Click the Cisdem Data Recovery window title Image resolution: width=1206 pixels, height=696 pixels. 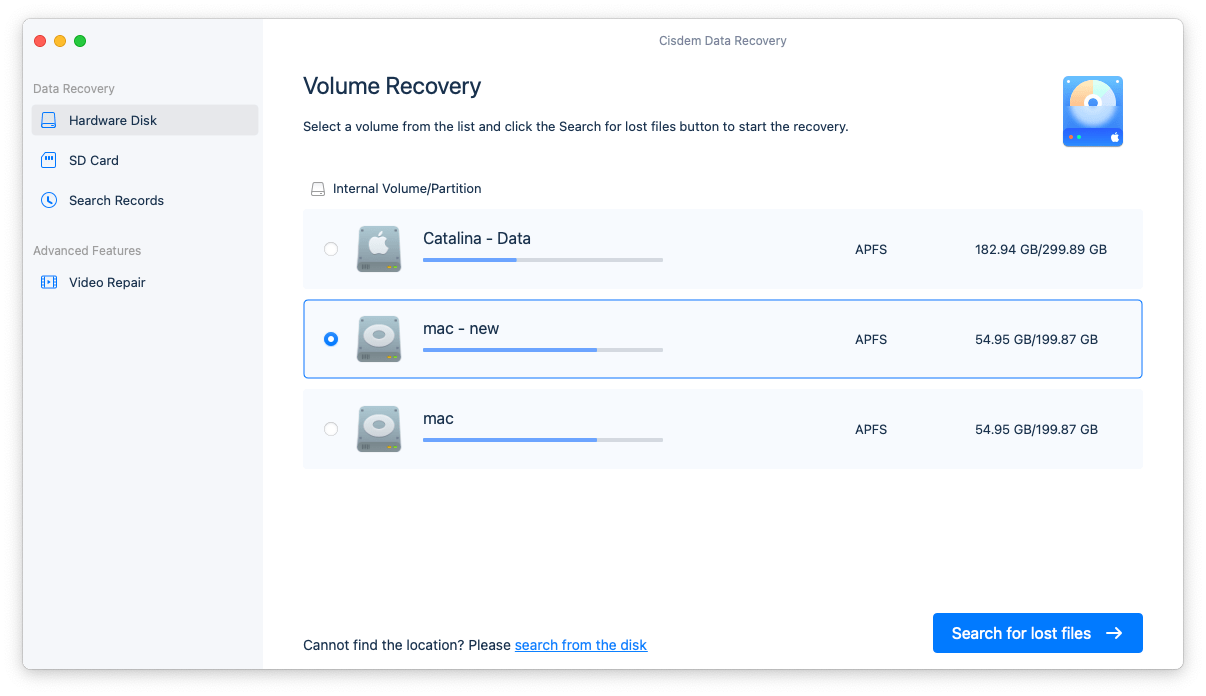point(723,41)
